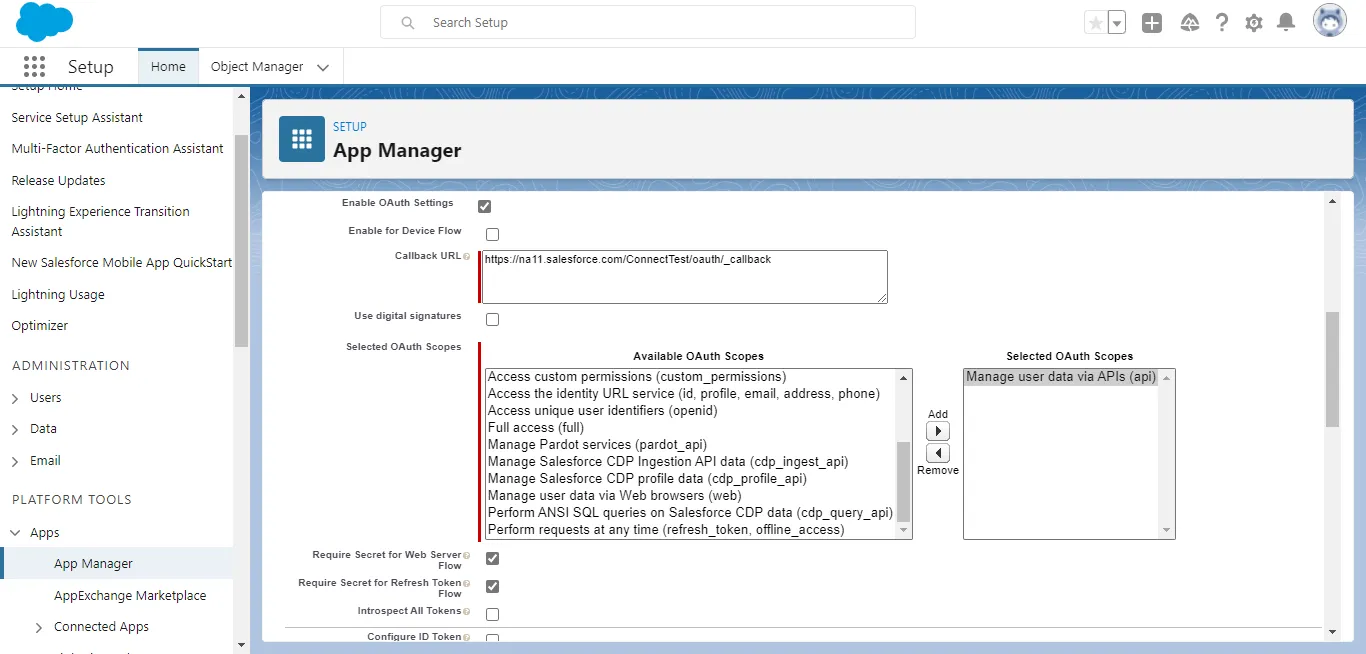Click in the Search Setup field
1366x654 pixels.
pos(648,22)
